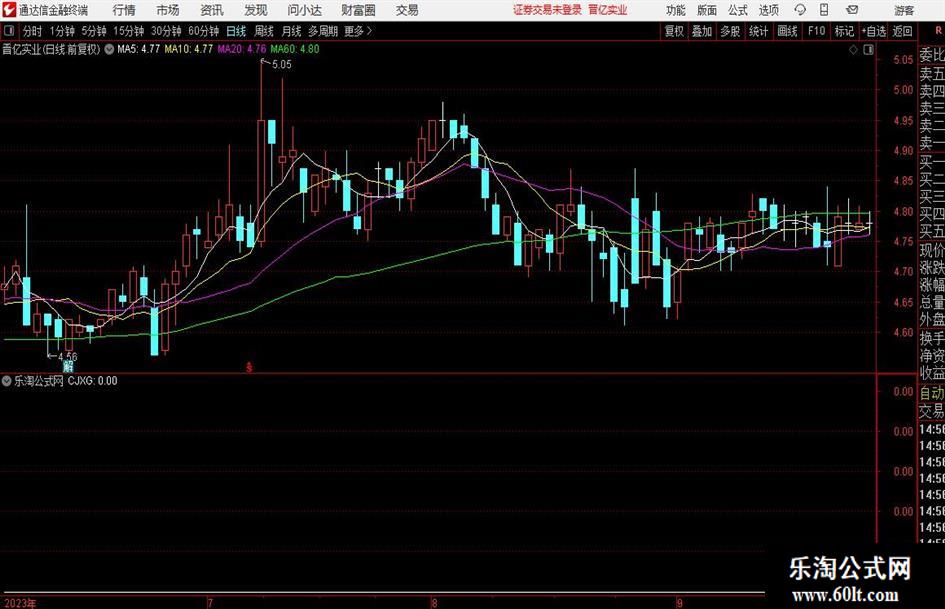The height and width of the screenshot is (609, 945).
Task: Click the 9 month marker on timeline
Action: 679,603
